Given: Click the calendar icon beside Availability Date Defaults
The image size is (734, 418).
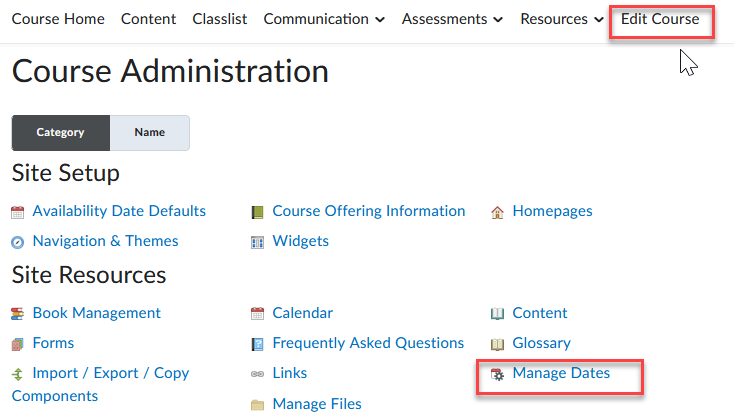Looking at the screenshot, I should pos(17,212).
